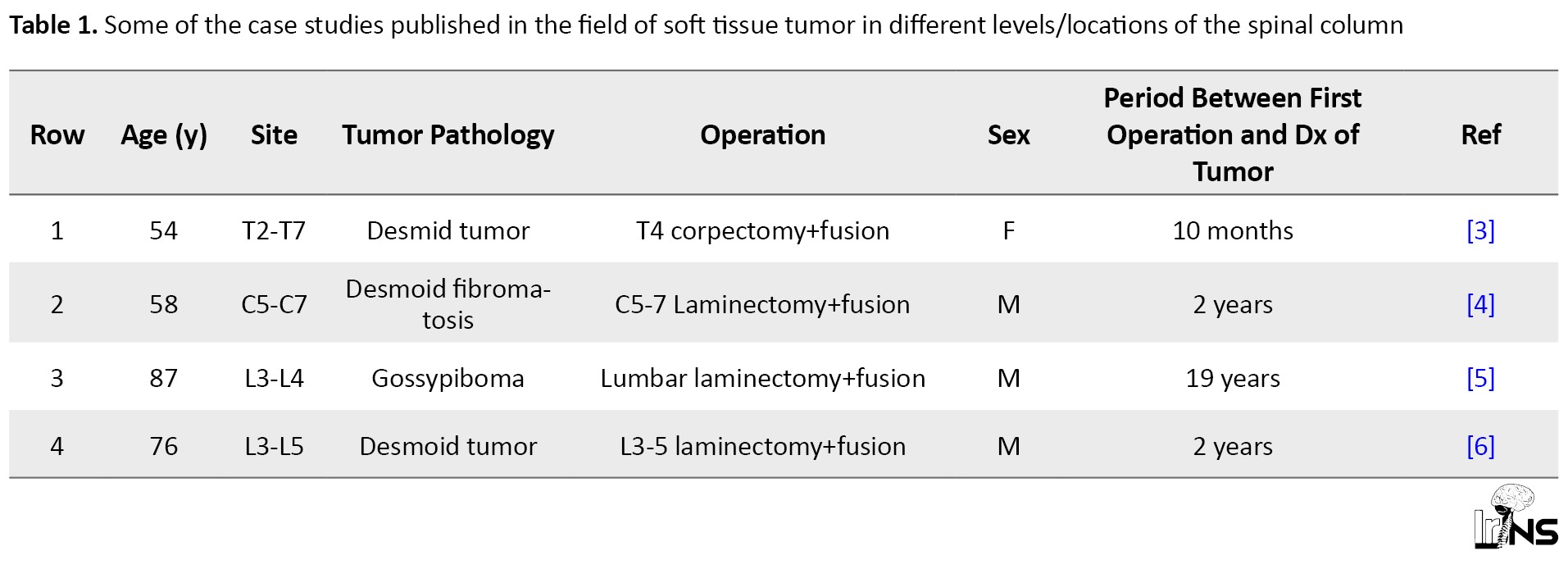Click the Sex column header
The width and height of the screenshot is (1568, 569).
pyautogui.click(x=1008, y=134)
